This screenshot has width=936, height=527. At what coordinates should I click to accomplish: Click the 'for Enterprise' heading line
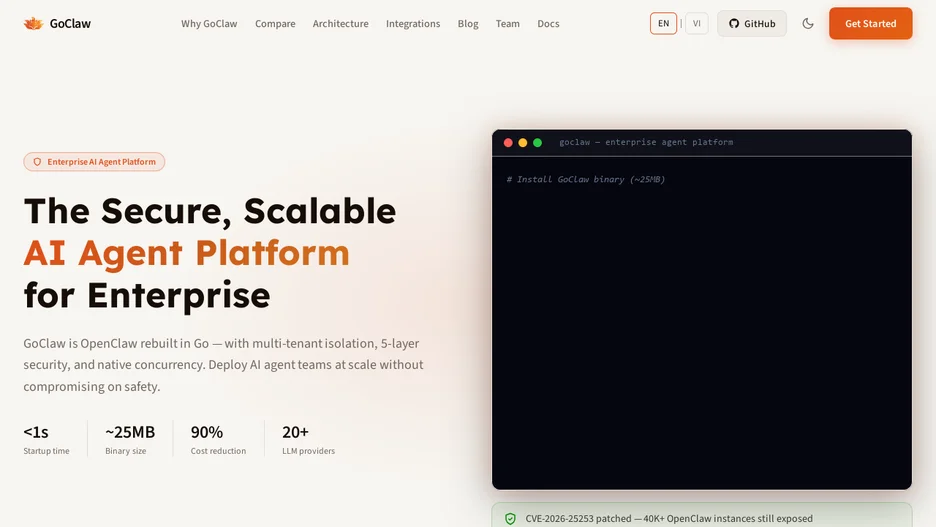(147, 295)
